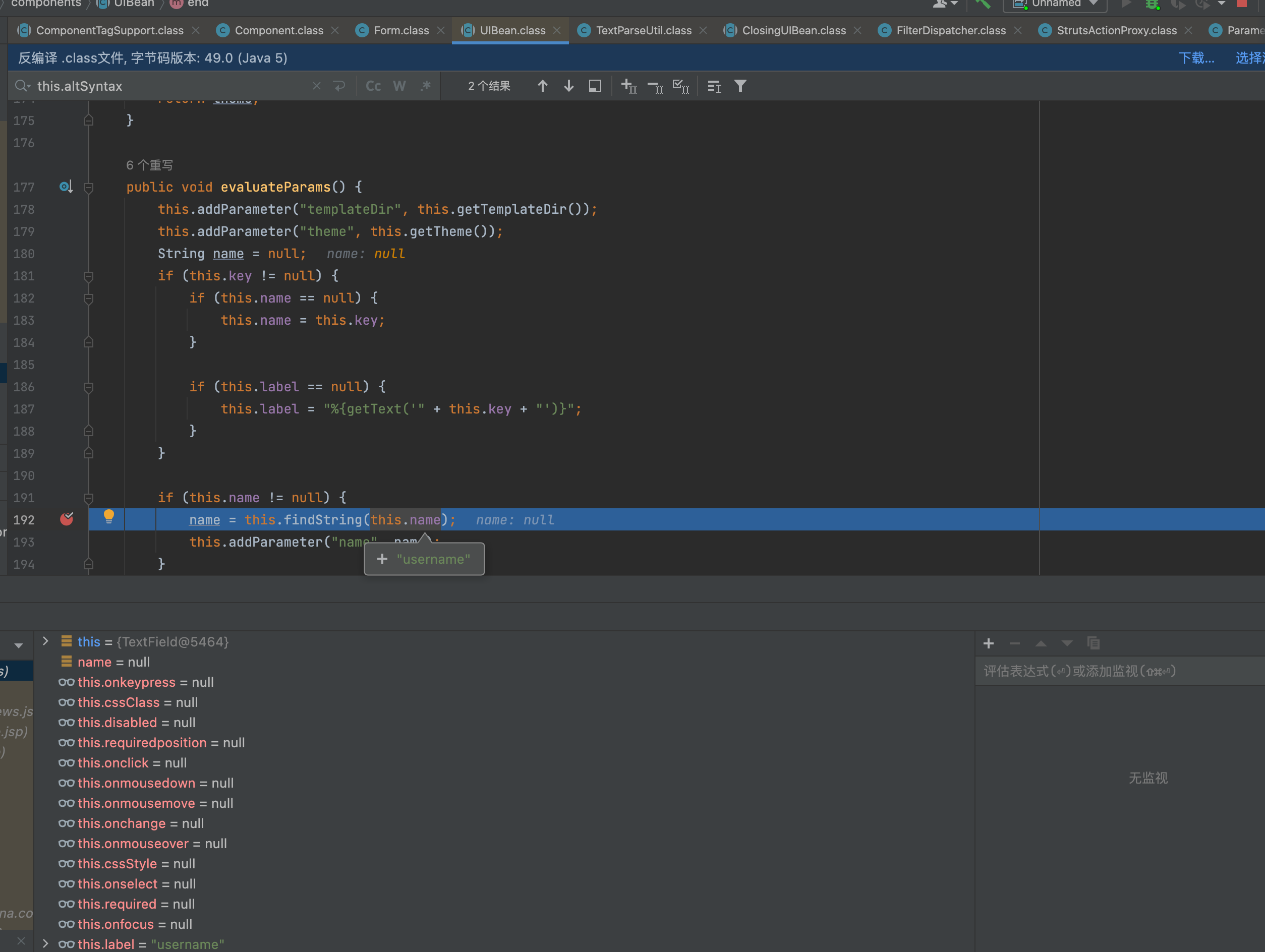Open the search history magnifier icon
1265x952 pixels.
pyautogui.click(x=23, y=86)
